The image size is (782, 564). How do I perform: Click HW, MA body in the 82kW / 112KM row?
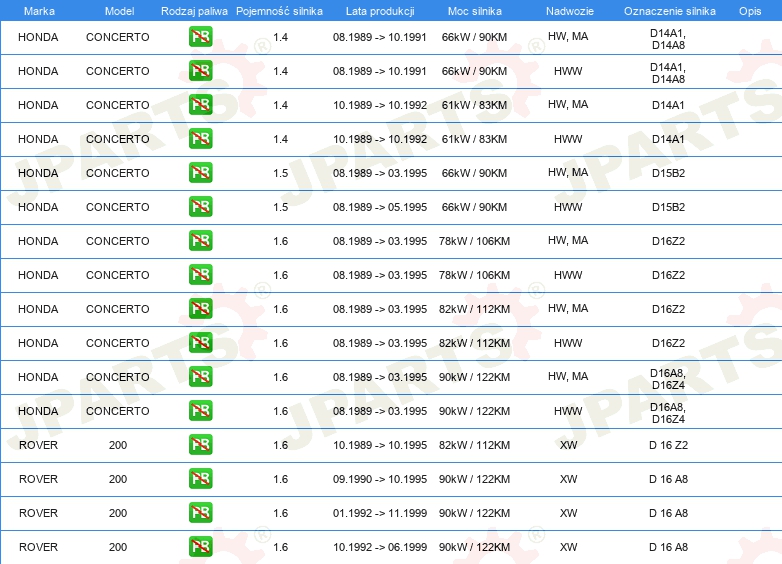click(x=568, y=308)
